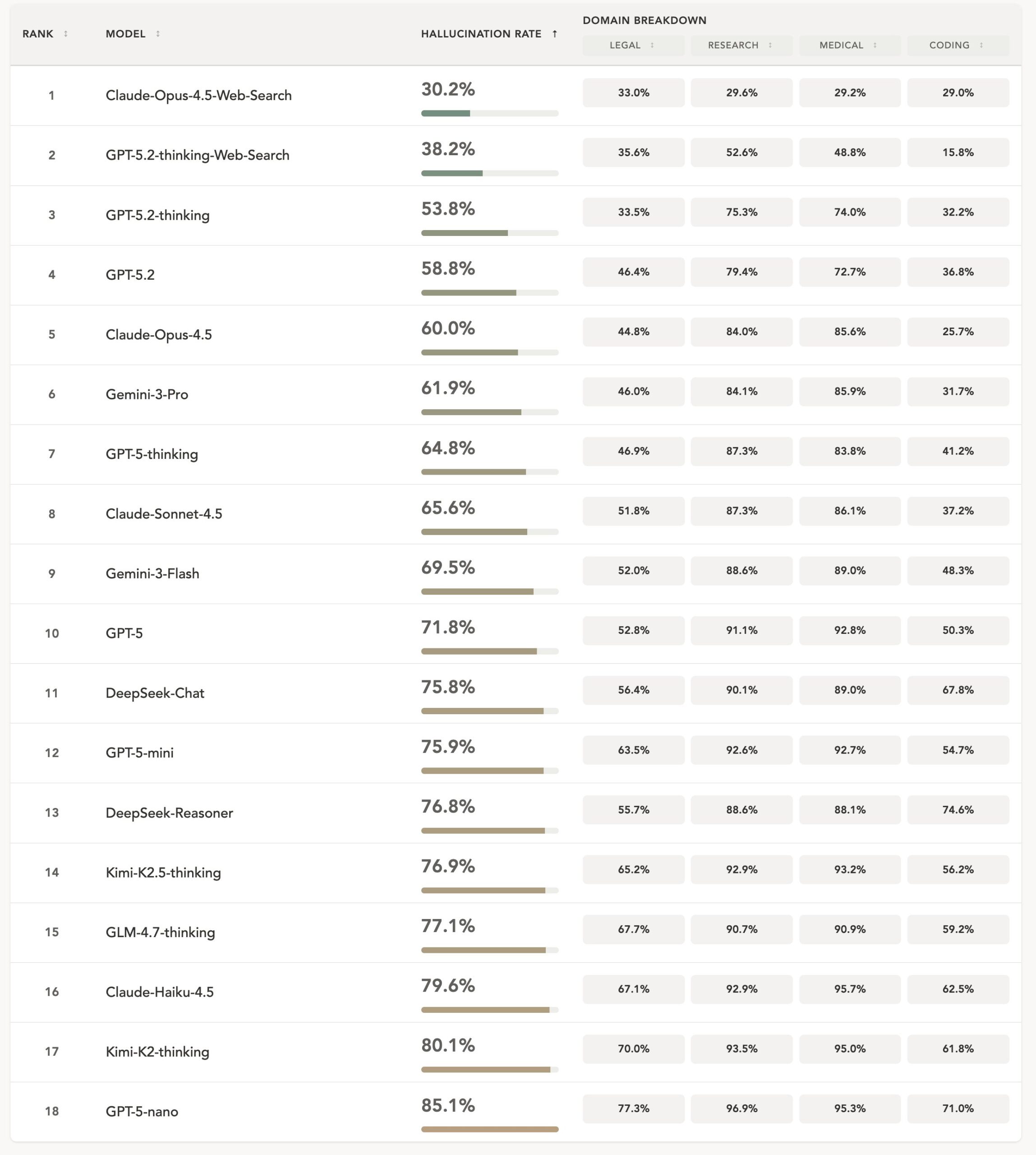1036x1155 pixels.
Task: Click the GPT-5-nano hallucination rate bar
Action: click(489, 1129)
